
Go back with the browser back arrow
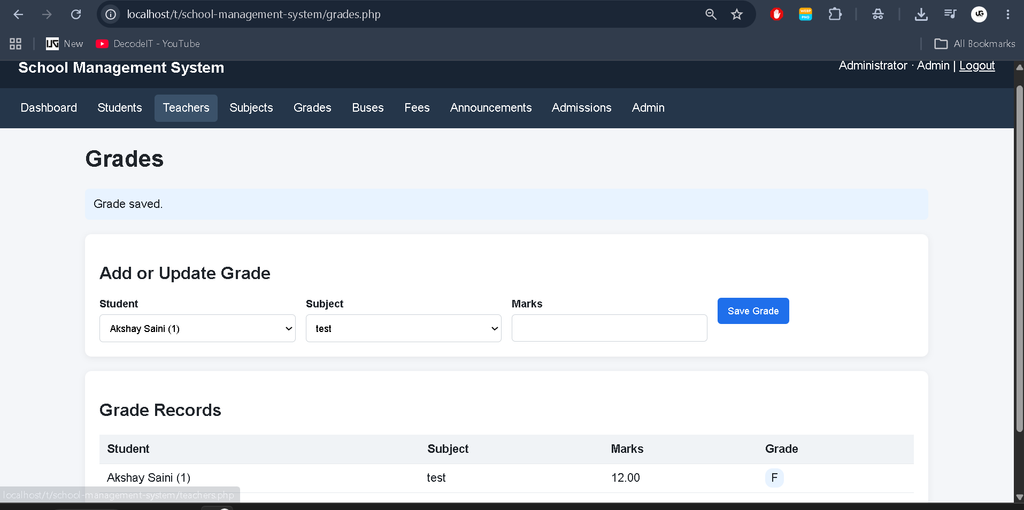(18, 14)
